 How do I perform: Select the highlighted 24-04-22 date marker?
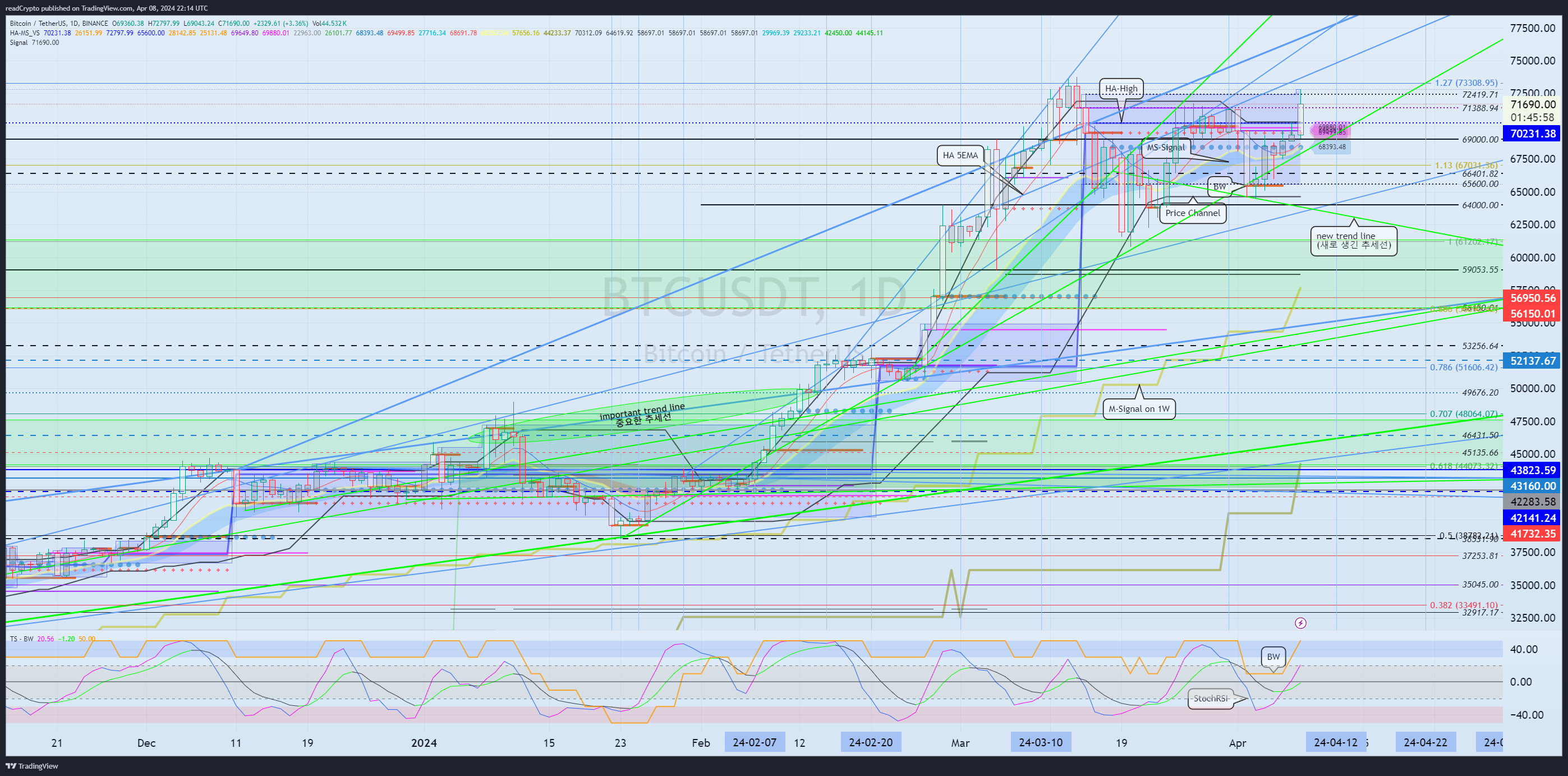[x=1425, y=742]
